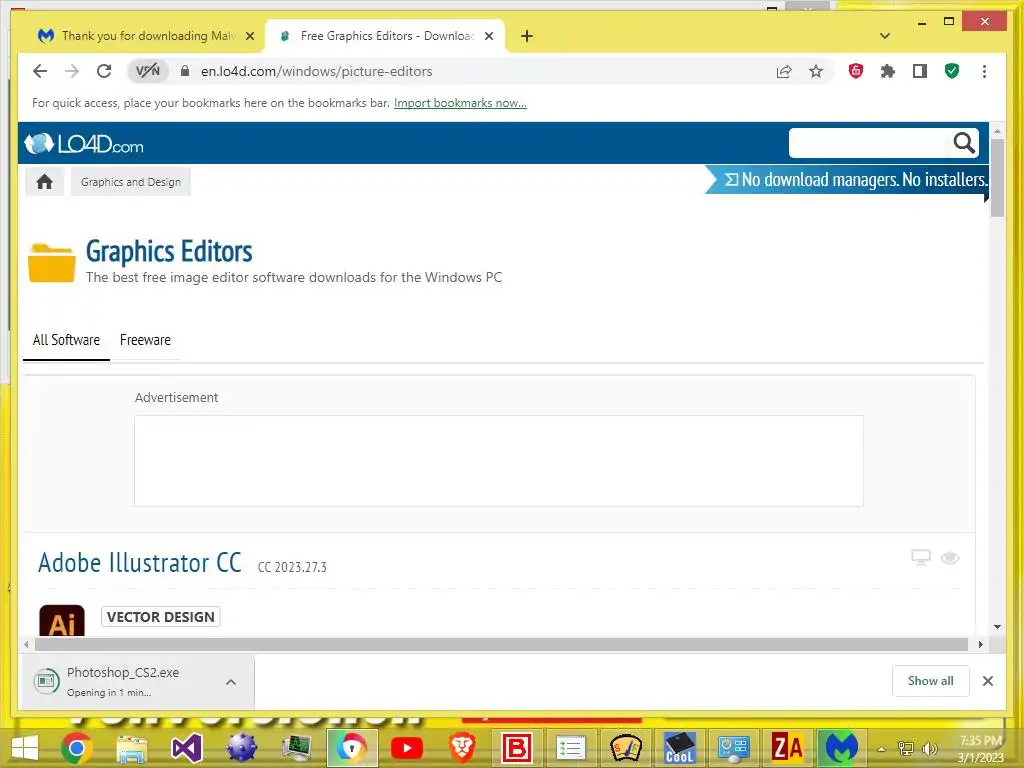Image resolution: width=1024 pixels, height=768 pixels.
Task: Launch Brave browser from taskbar
Action: click(462, 748)
